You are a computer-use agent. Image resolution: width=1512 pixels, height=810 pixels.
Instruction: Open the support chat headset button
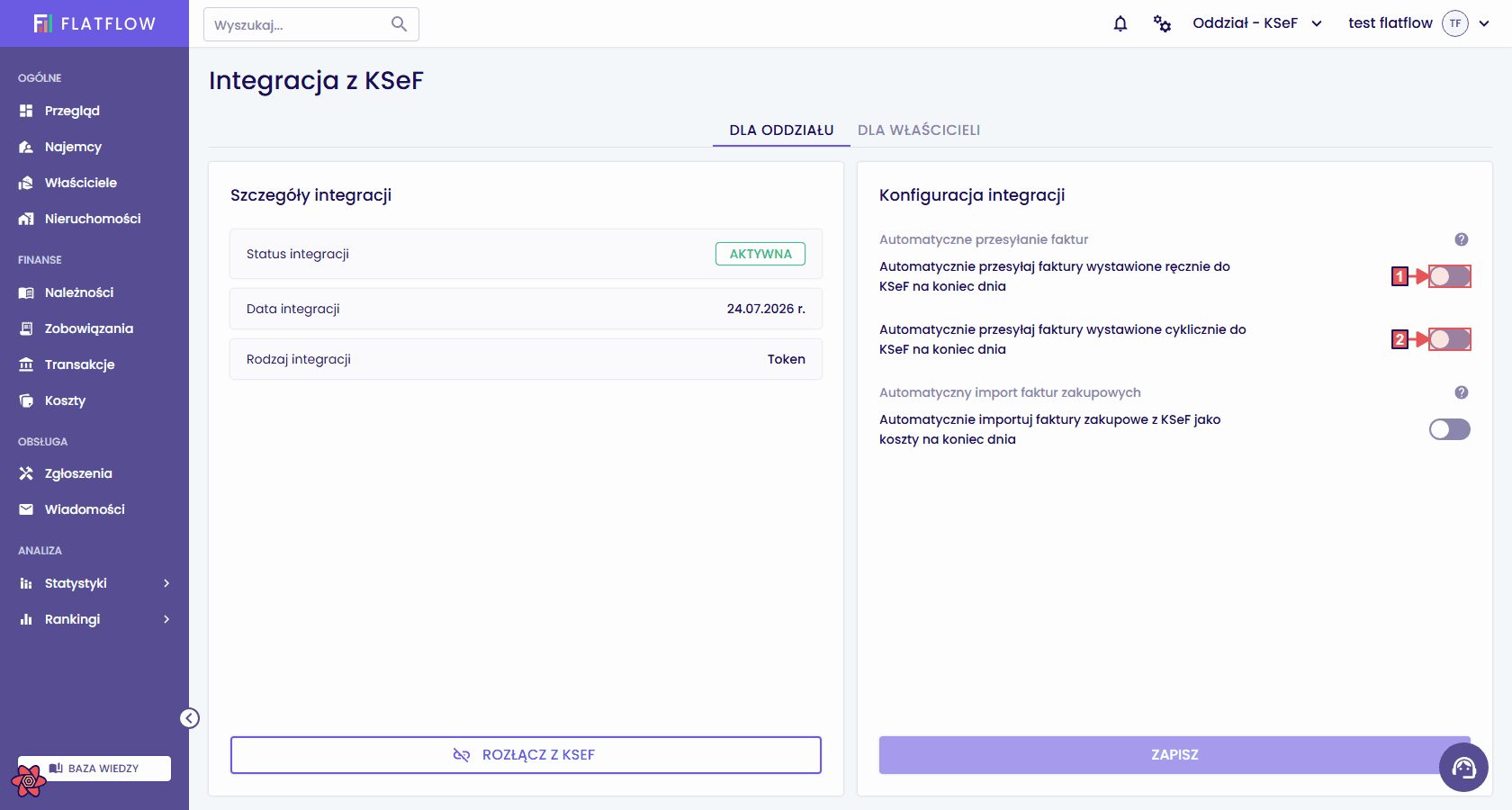(x=1463, y=767)
